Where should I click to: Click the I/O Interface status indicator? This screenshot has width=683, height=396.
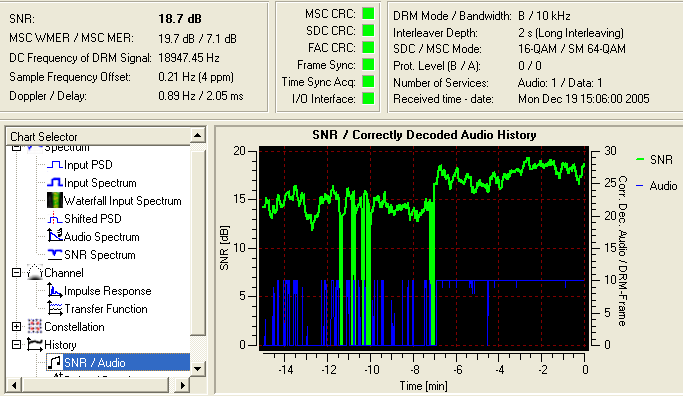(369, 98)
